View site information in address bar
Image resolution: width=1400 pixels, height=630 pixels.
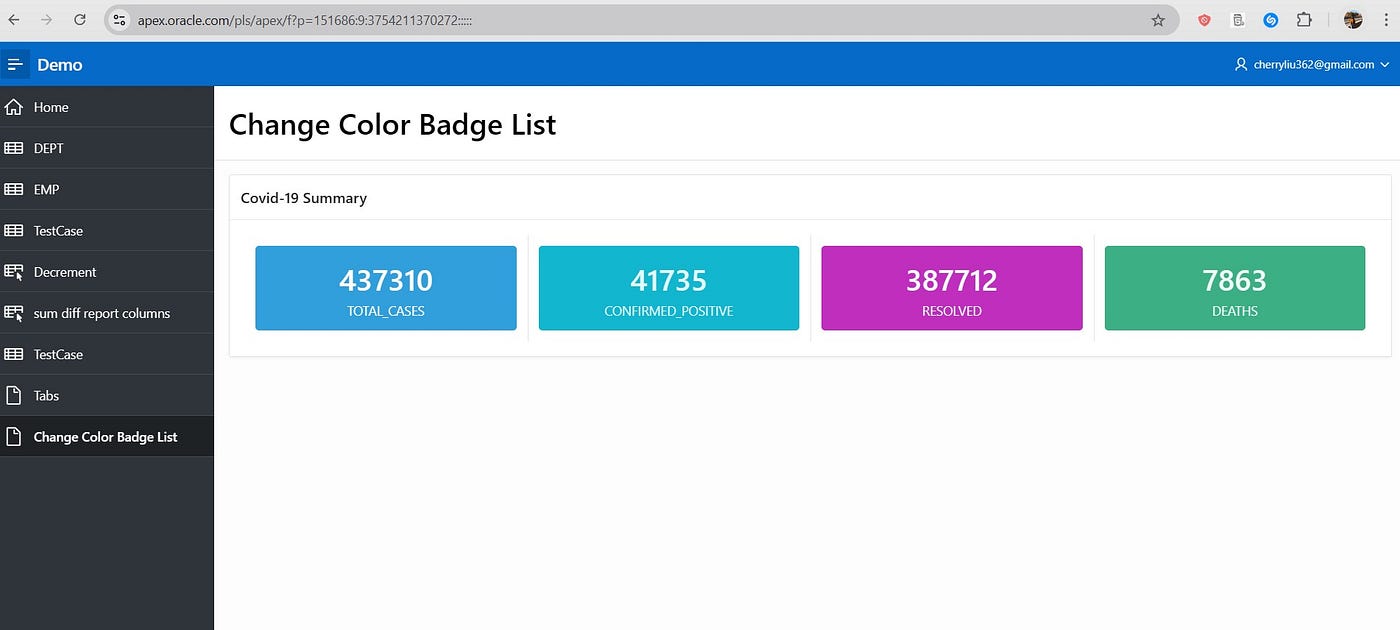click(x=119, y=20)
